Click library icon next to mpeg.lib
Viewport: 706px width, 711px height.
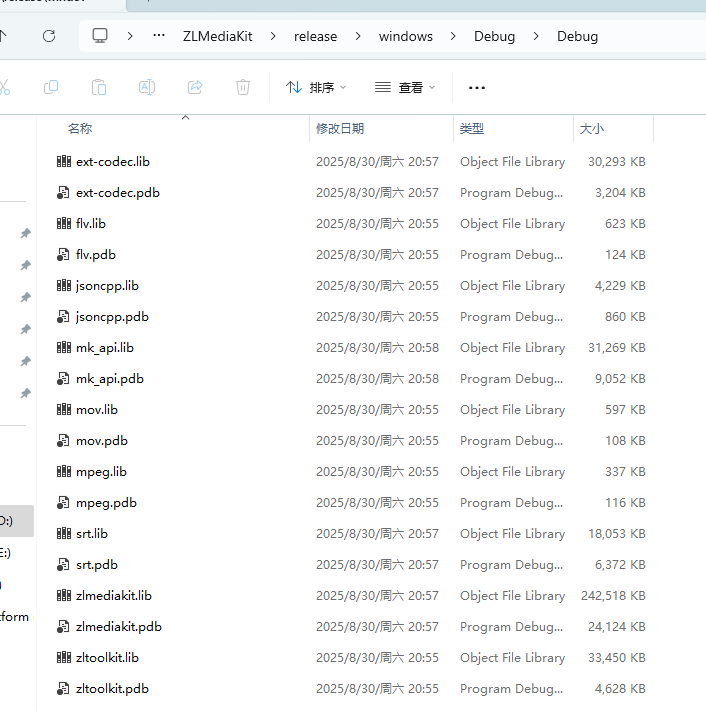tap(63, 472)
